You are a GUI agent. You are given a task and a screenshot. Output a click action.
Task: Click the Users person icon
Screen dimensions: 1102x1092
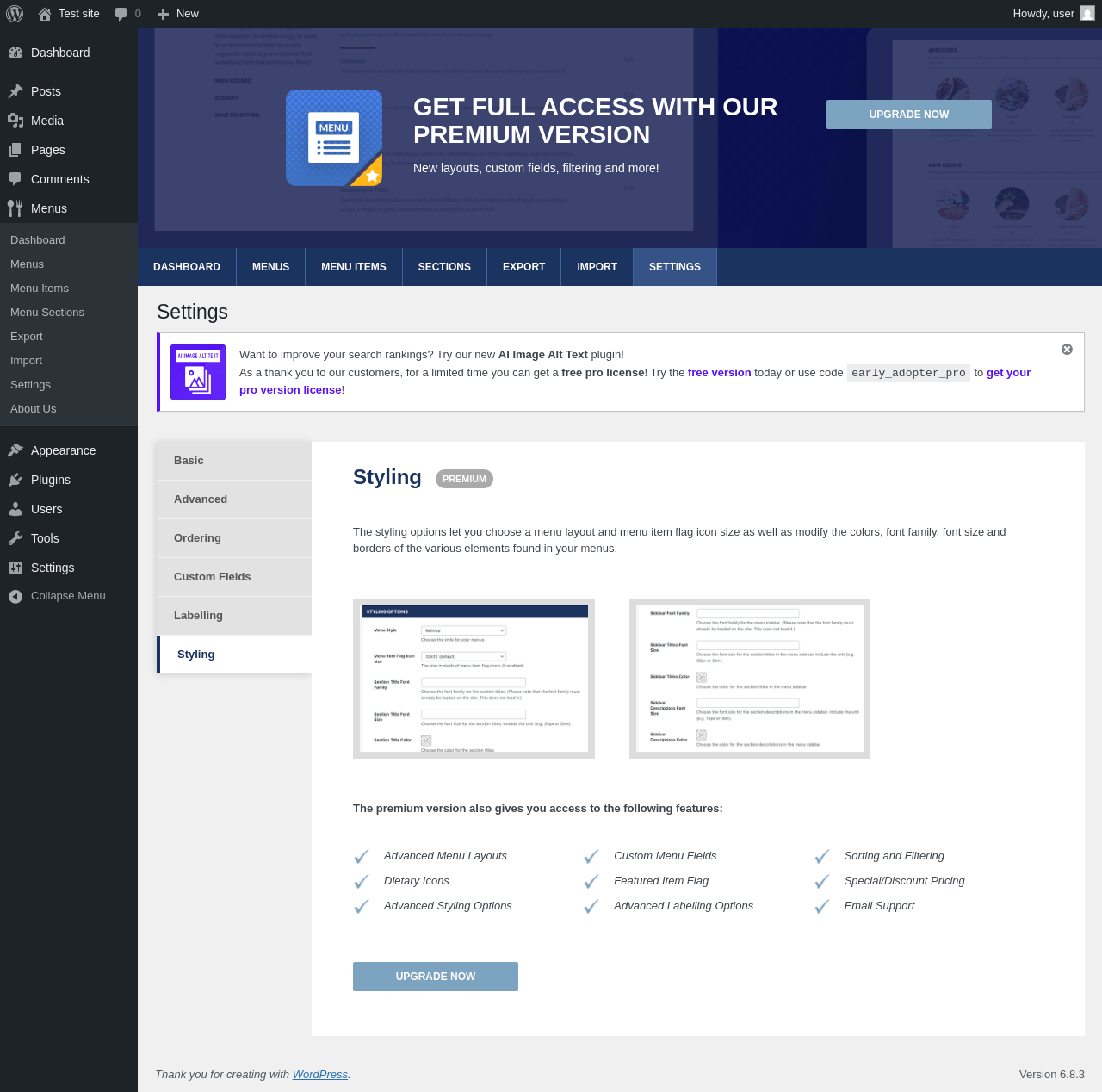coord(15,509)
